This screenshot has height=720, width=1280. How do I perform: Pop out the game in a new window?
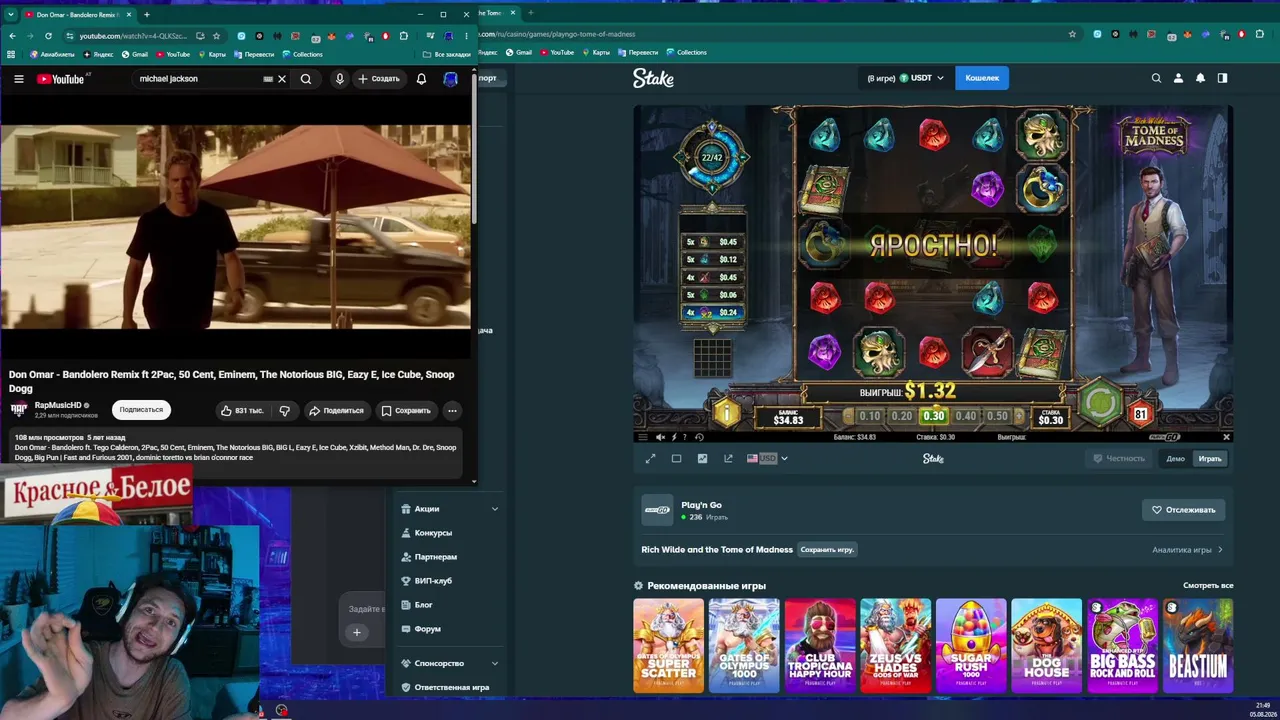click(x=728, y=459)
